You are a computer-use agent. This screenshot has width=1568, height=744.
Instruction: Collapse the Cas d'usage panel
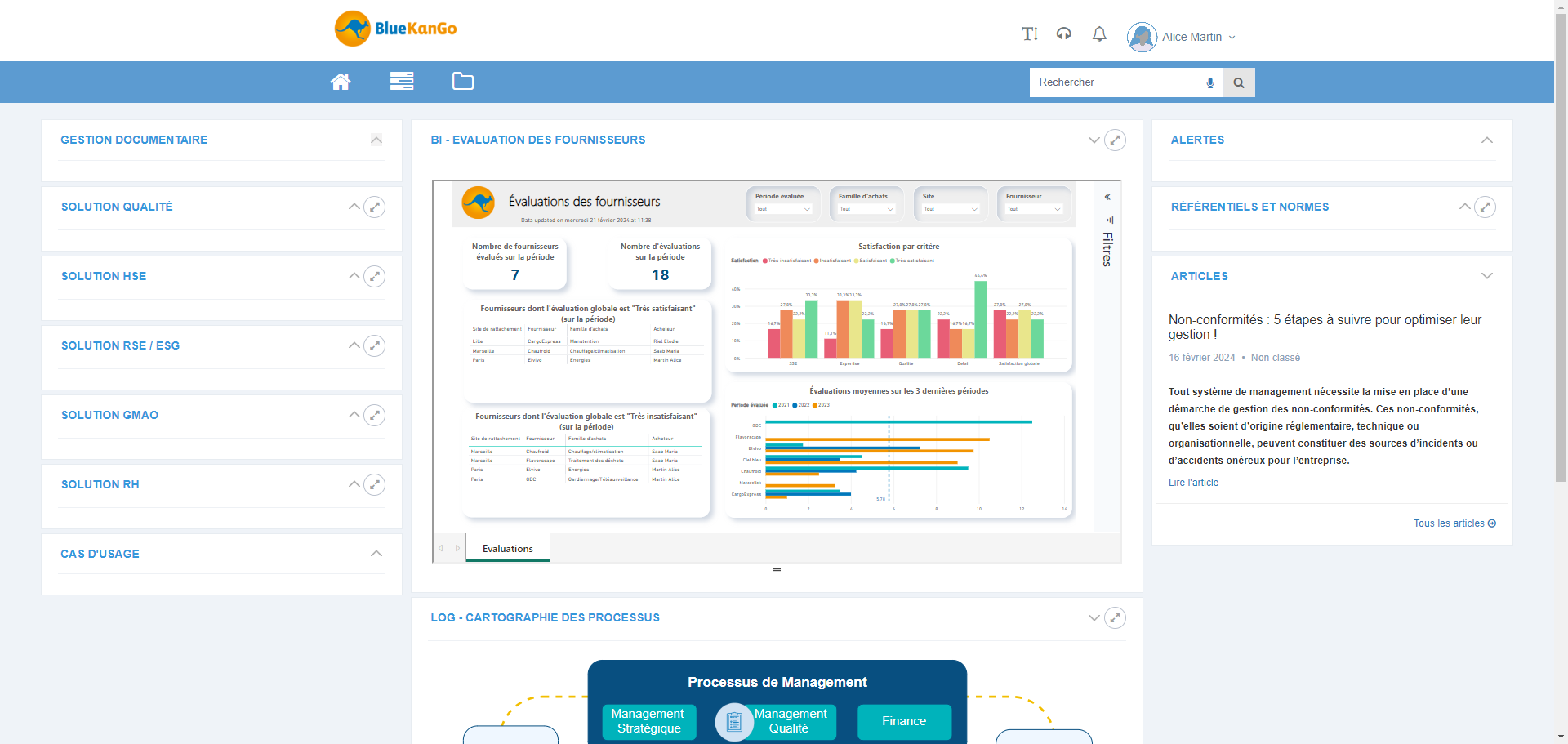coord(376,554)
